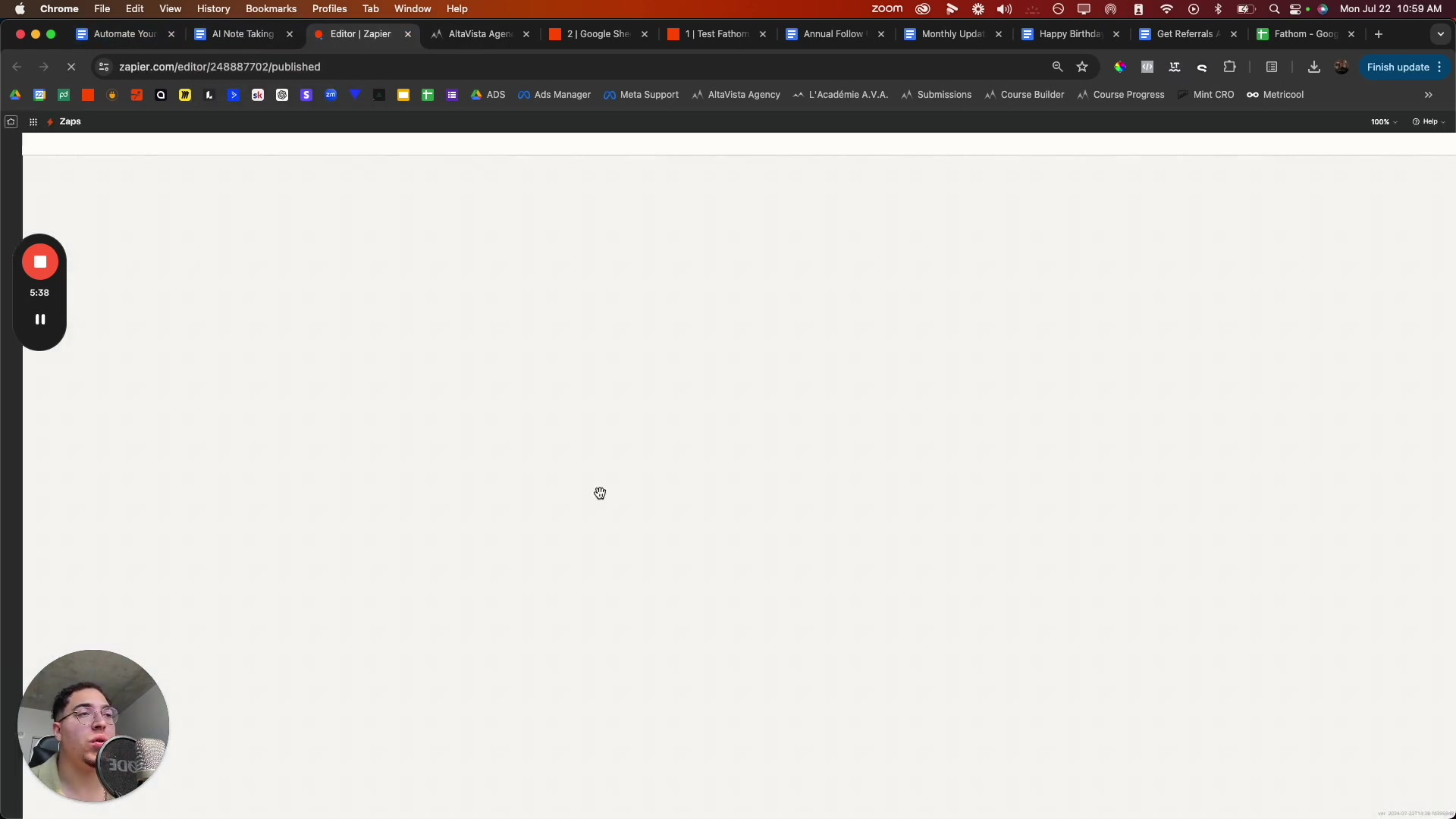
Task: Open a new tab with plus
Action: coord(1379,34)
